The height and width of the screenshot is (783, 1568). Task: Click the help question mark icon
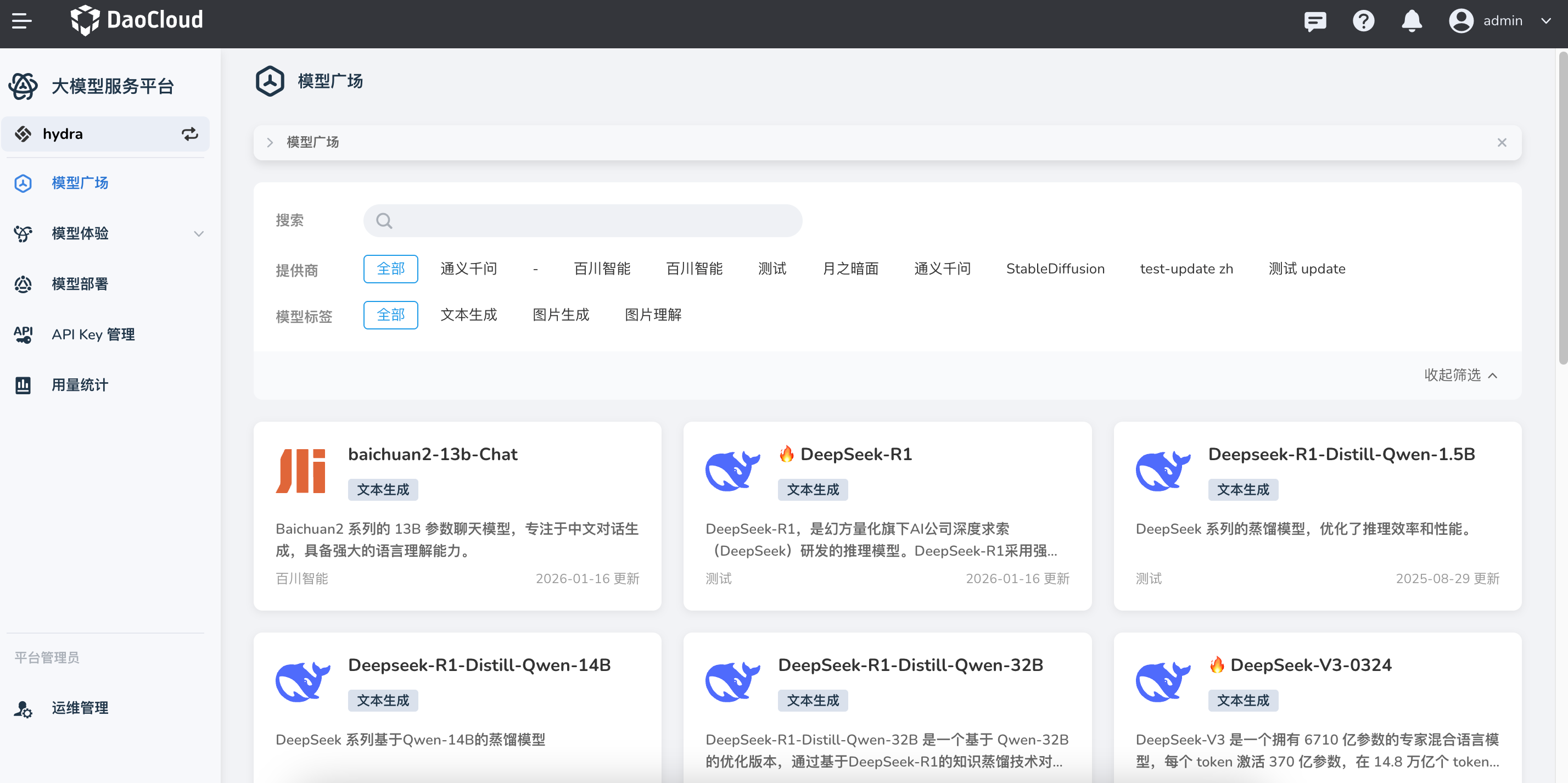pos(1363,21)
